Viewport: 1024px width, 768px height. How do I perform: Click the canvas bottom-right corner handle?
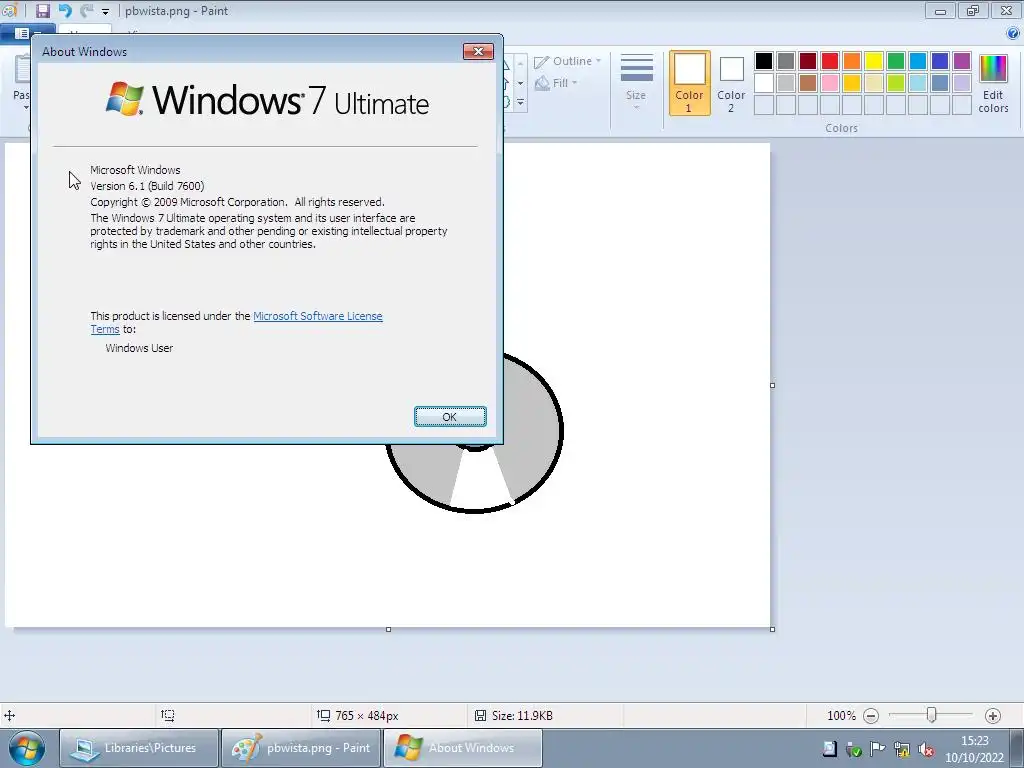[773, 629]
